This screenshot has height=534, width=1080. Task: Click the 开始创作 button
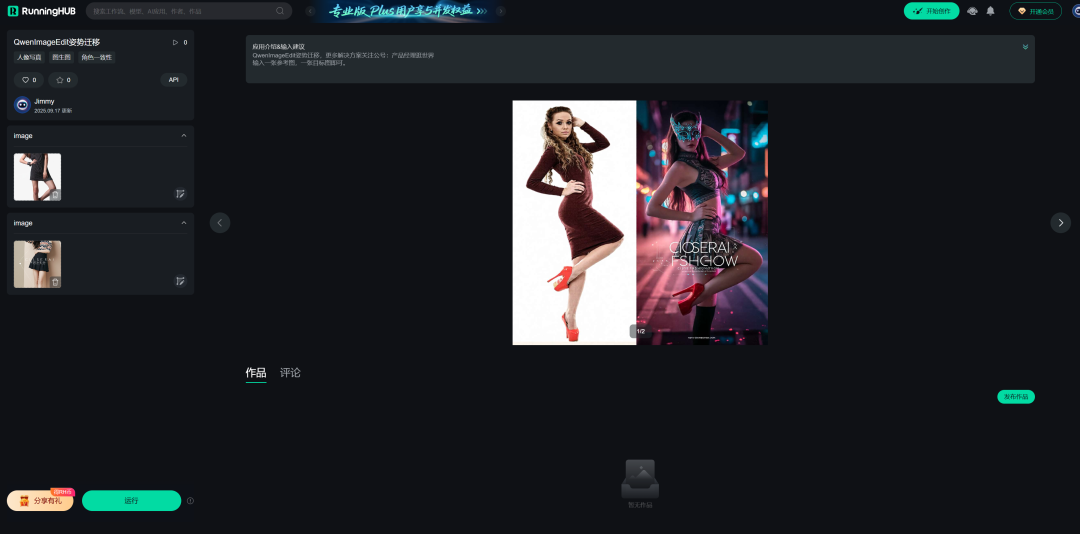point(931,11)
